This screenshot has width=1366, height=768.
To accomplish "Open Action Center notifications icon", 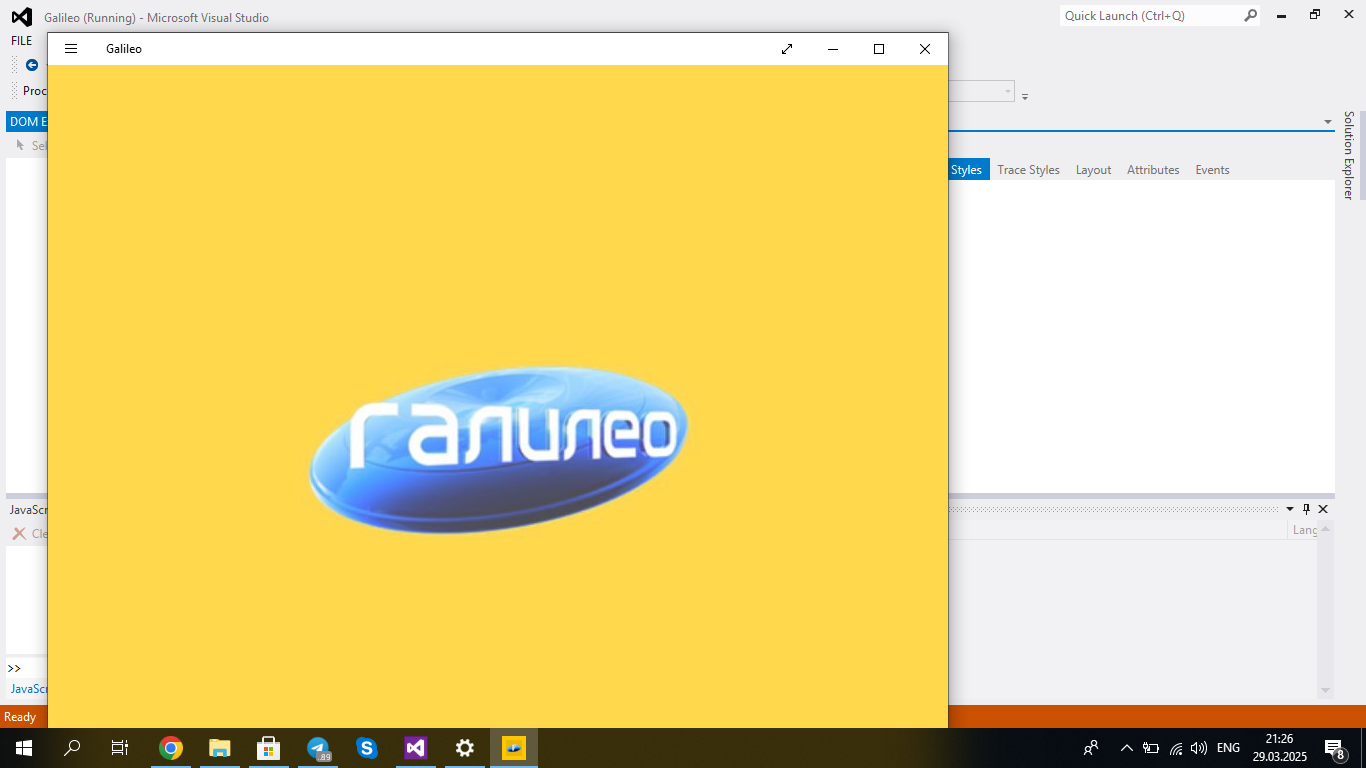I will pos(1334,748).
